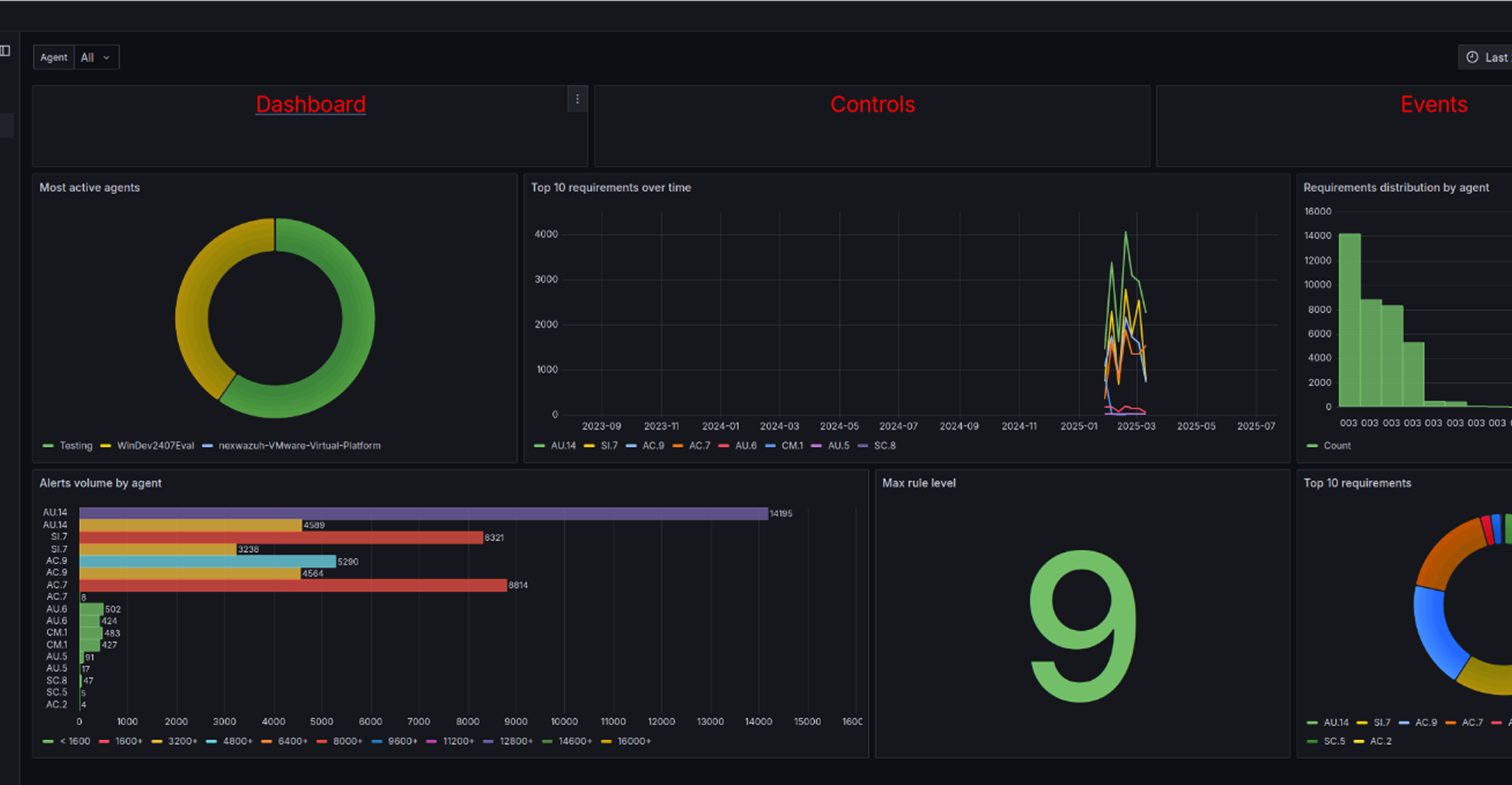
Task: Open the Top 10 requirements over time title
Action: pyautogui.click(x=611, y=188)
